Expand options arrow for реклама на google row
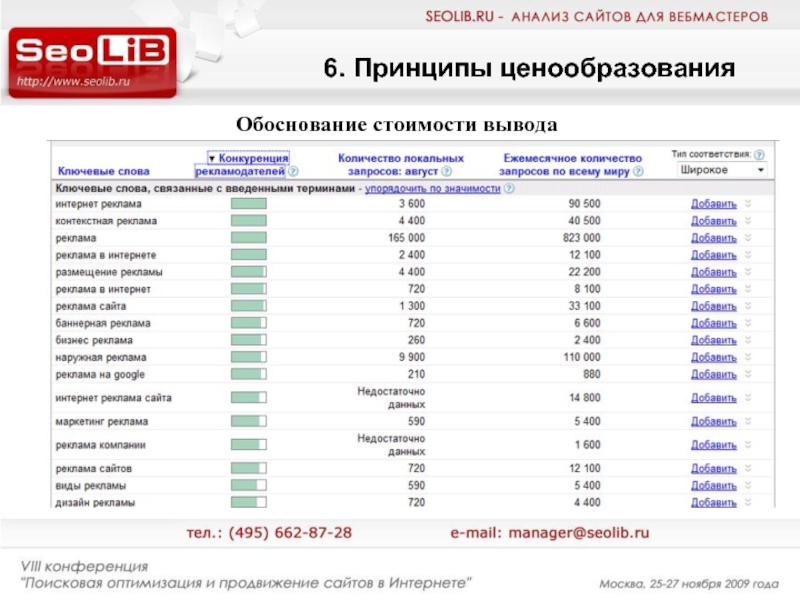This screenshot has width=800, height=600. 748,374
